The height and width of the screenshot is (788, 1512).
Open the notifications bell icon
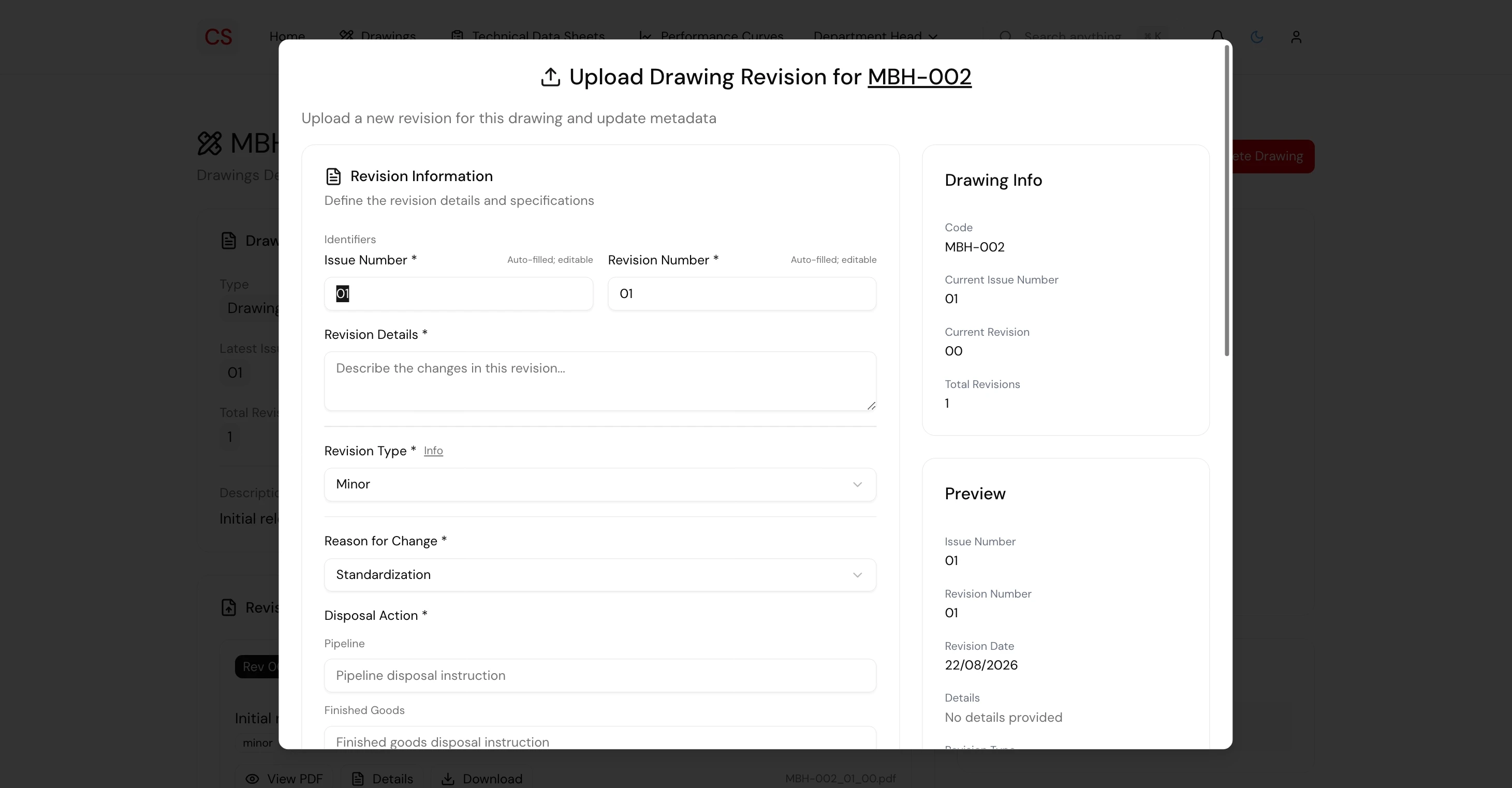pos(1217,36)
